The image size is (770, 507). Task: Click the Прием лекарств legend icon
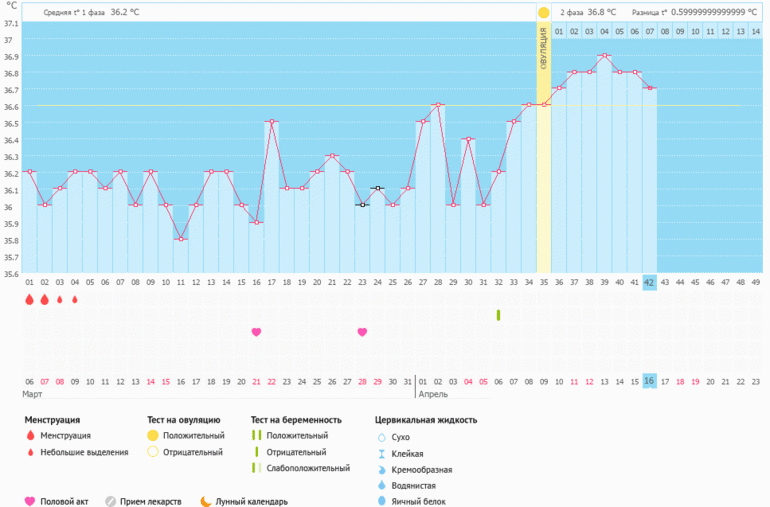pos(111,501)
